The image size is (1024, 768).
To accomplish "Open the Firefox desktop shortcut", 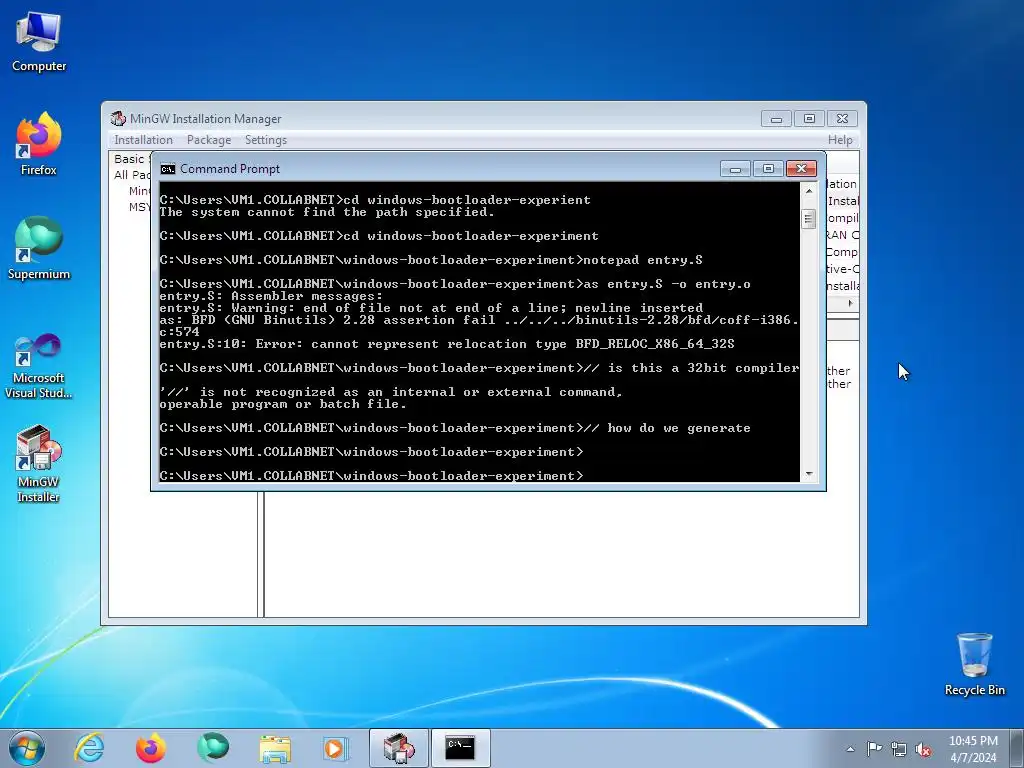I will 39,144.
